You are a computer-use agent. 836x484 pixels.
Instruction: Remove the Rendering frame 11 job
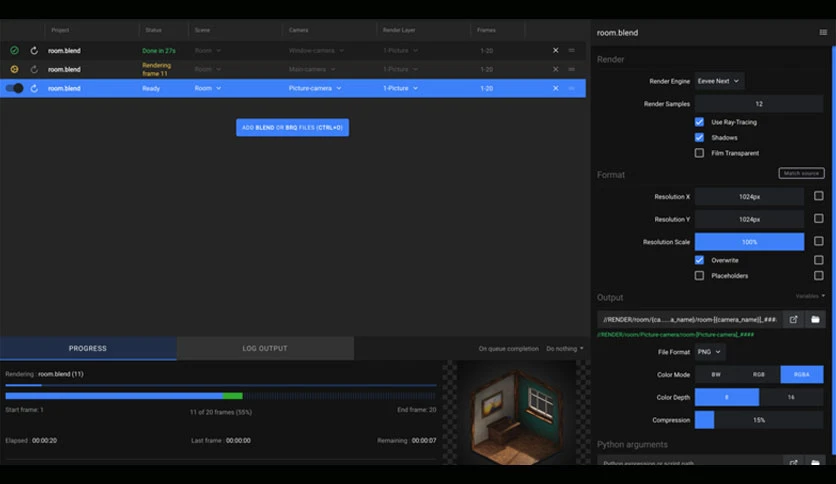pyautogui.click(x=556, y=69)
